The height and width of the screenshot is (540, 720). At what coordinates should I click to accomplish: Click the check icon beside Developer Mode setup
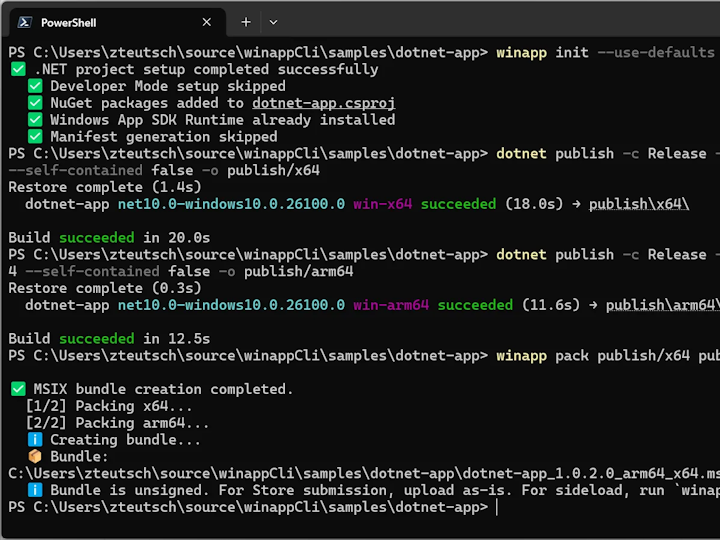pyautogui.click(x=35, y=86)
